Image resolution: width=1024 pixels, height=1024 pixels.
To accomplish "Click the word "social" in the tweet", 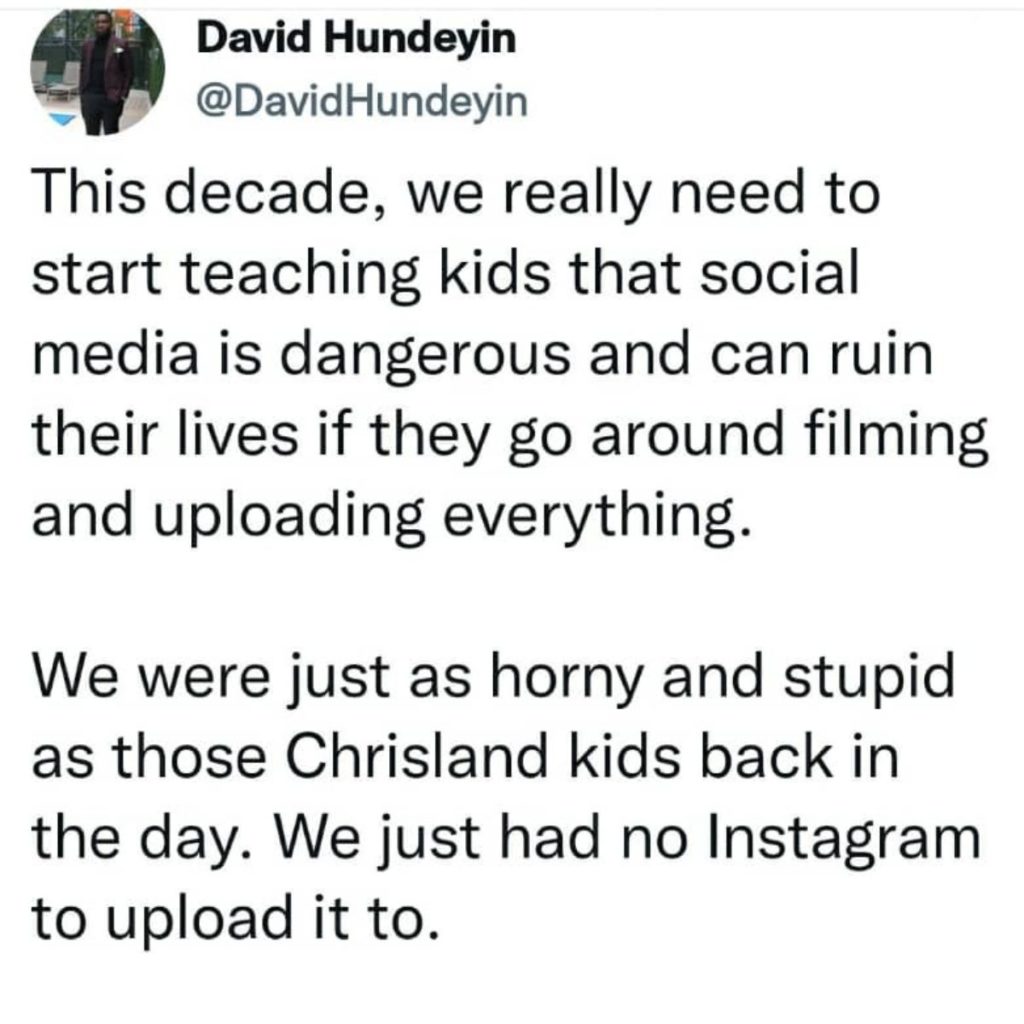I will click(778, 271).
